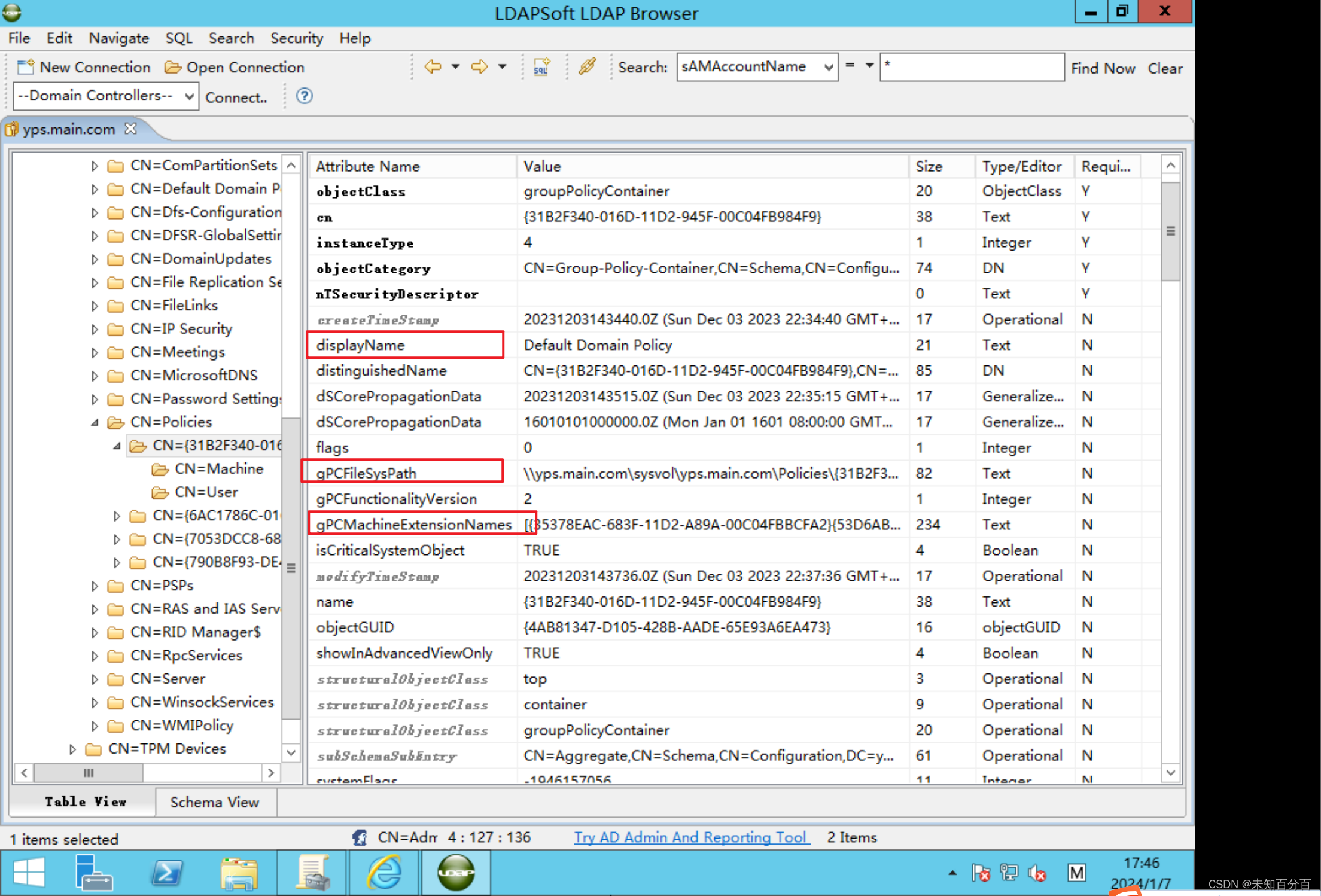Image resolution: width=1321 pixels, height=896 pixels.
Task: Click the New Connection icon
Action: click(26, 67)
